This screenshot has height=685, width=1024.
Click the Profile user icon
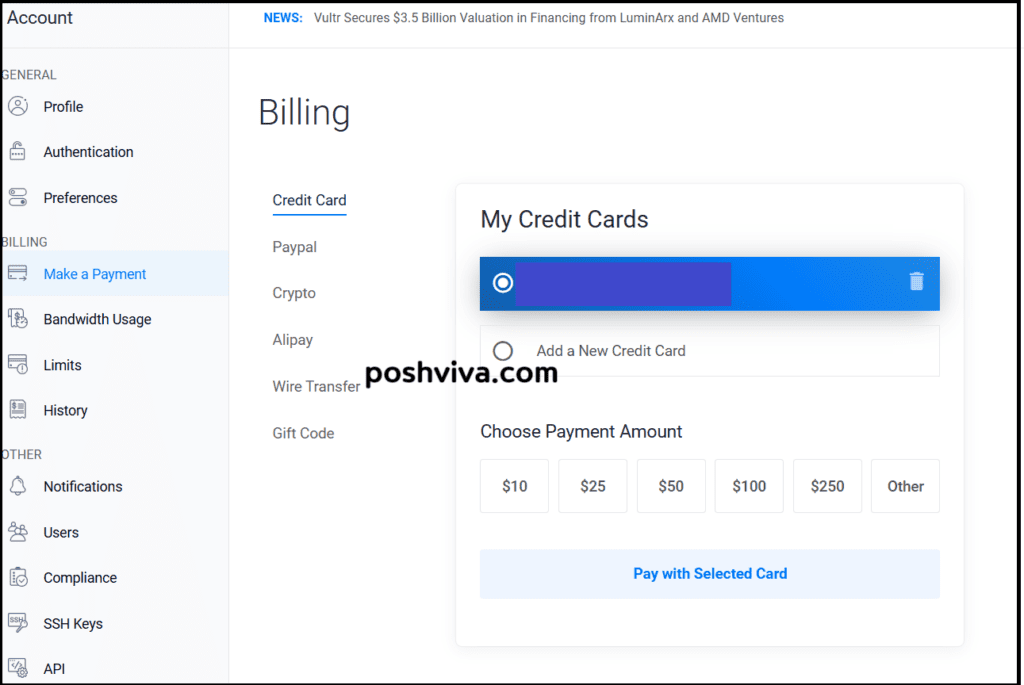pos(18,106)
